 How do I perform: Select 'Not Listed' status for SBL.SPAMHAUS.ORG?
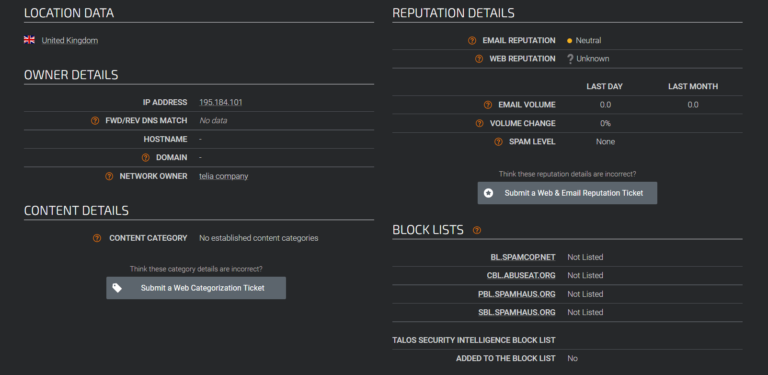point(585,312)
